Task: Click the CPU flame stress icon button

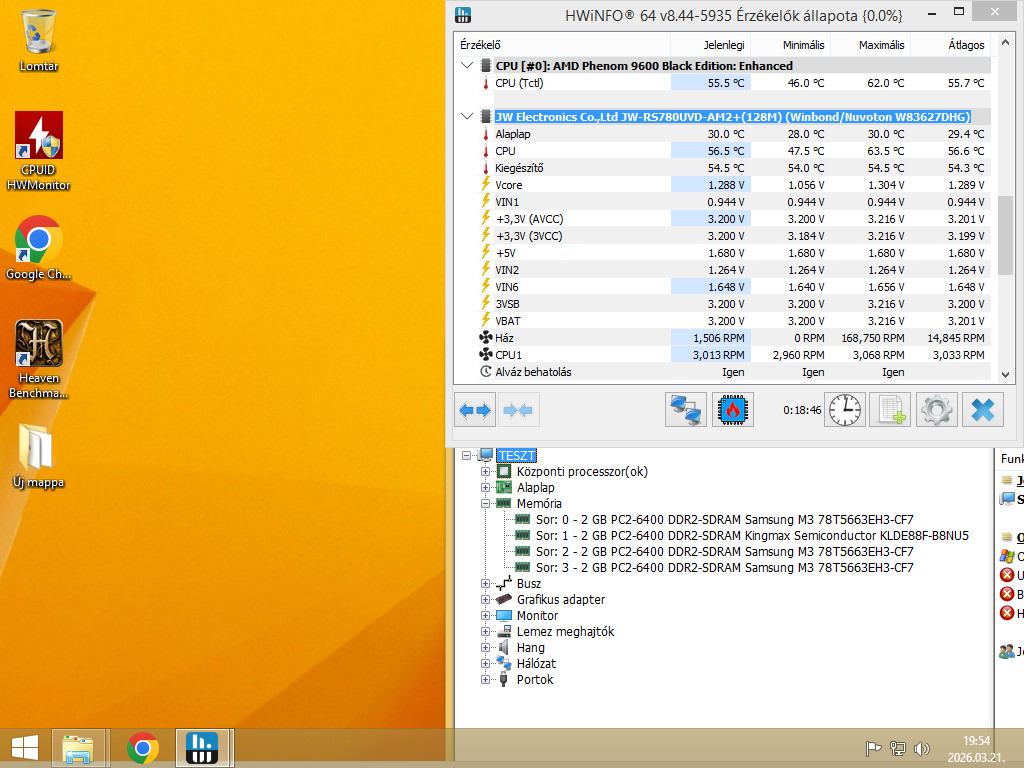Action: 733,410
